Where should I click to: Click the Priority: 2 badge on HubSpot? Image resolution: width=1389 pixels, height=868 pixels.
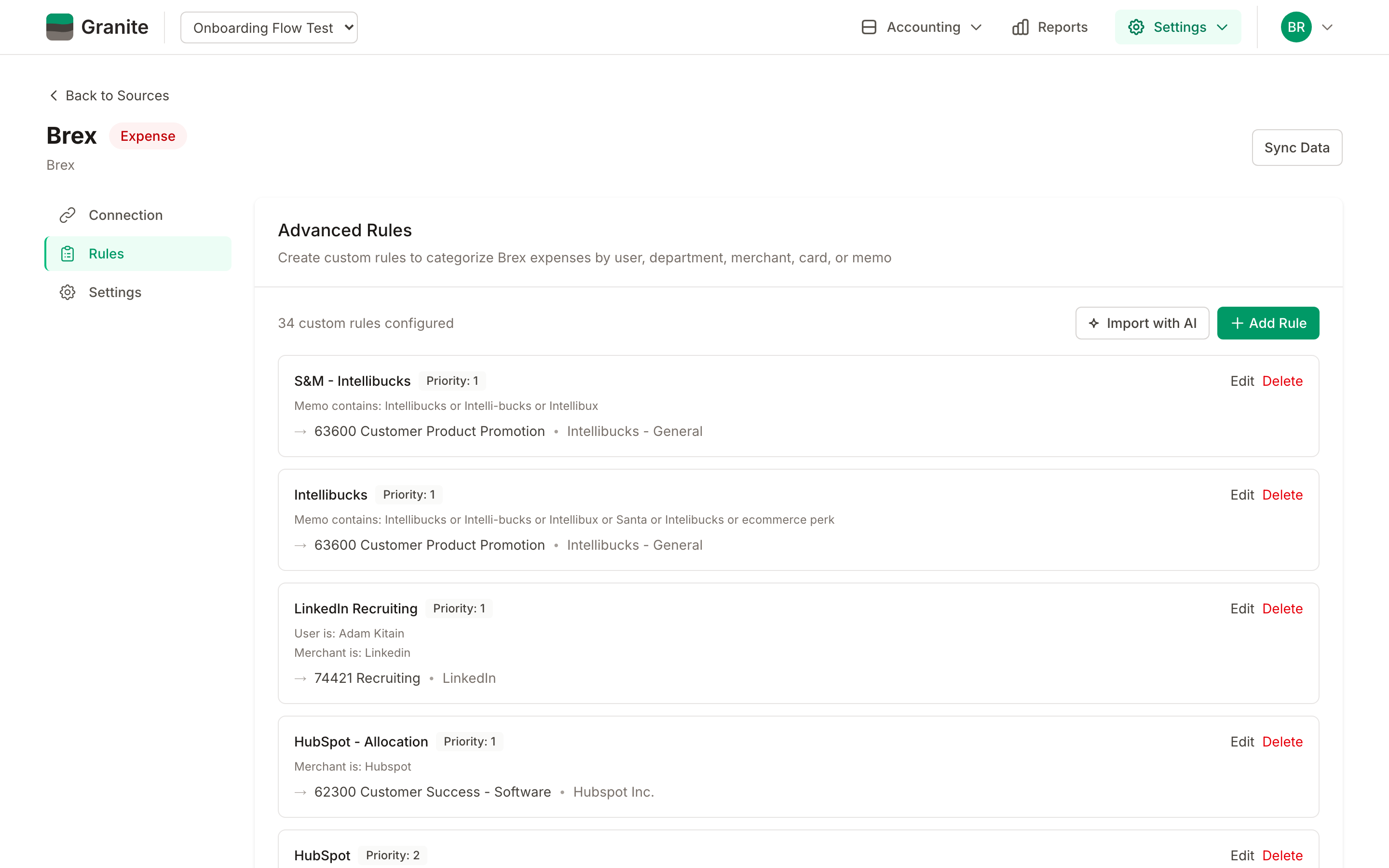point(393,855)
